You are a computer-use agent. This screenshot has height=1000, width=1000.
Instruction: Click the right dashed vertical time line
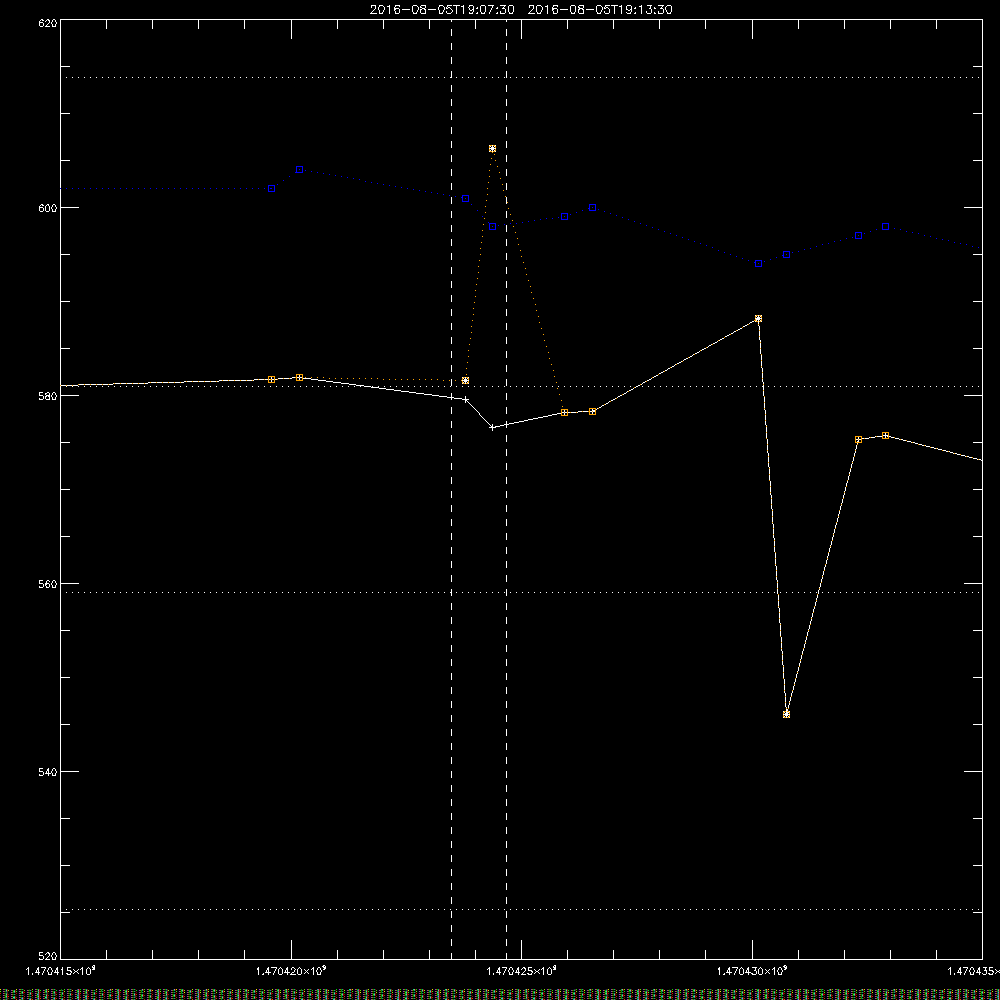(507, 489)
